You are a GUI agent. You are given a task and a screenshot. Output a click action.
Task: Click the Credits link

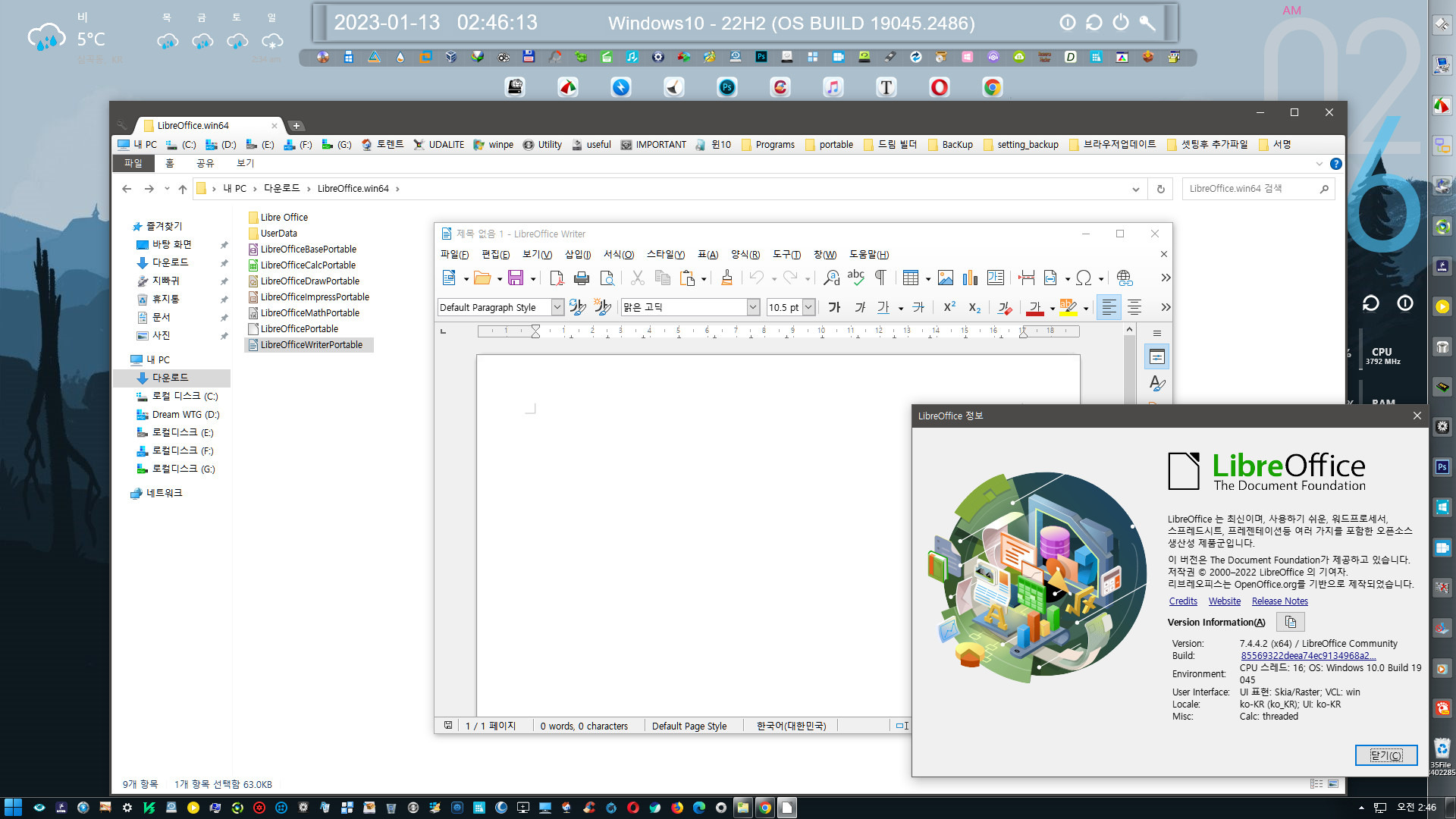[x=1183, y=601]
